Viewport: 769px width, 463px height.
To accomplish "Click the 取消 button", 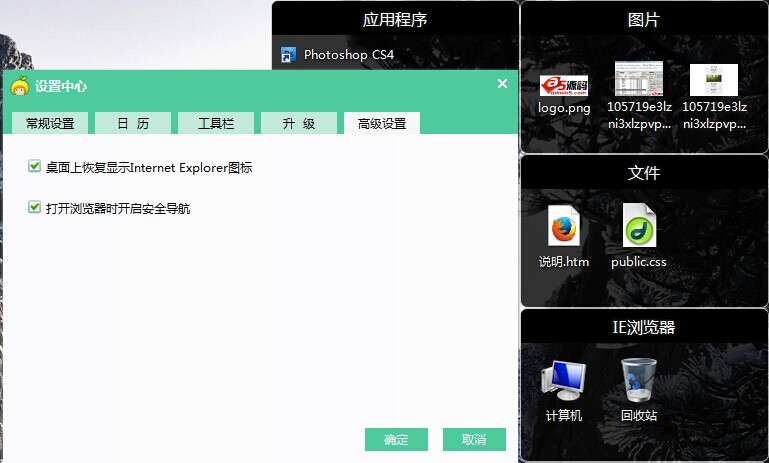I will point(474,439).
